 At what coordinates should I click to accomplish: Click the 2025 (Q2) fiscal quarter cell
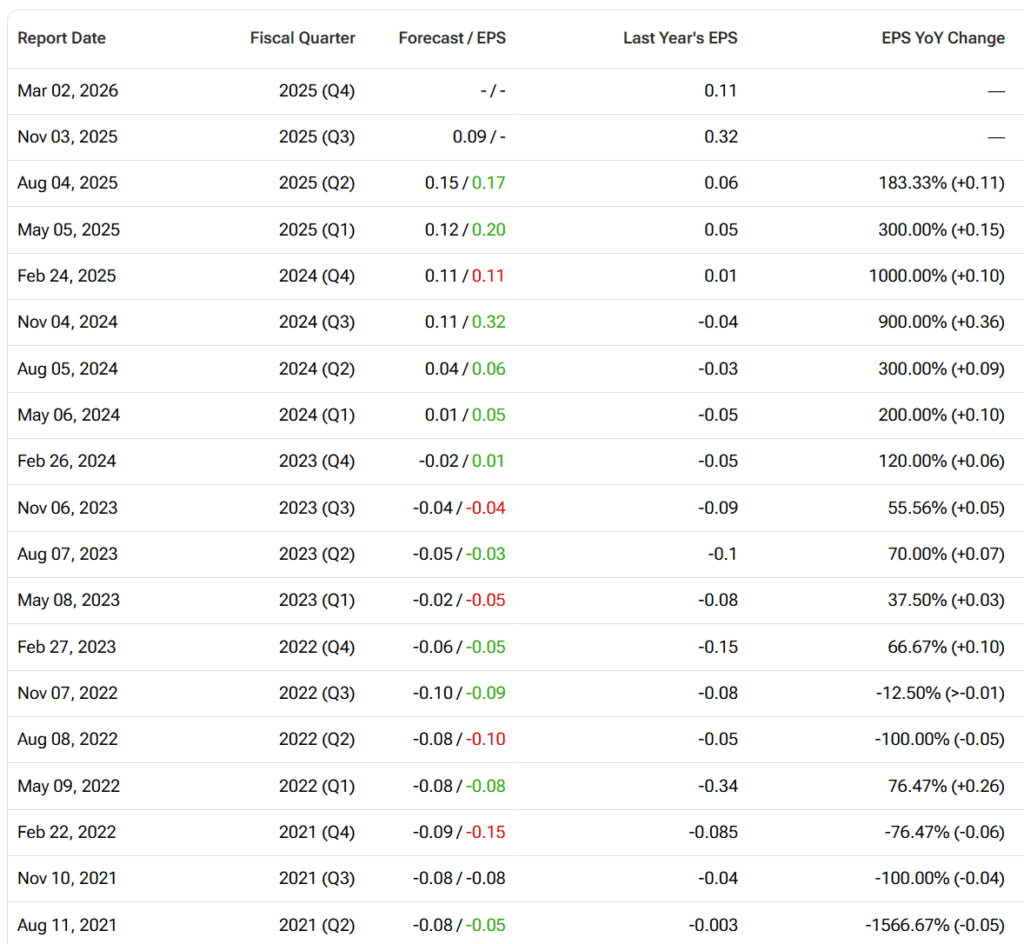(x=316, y=183)
